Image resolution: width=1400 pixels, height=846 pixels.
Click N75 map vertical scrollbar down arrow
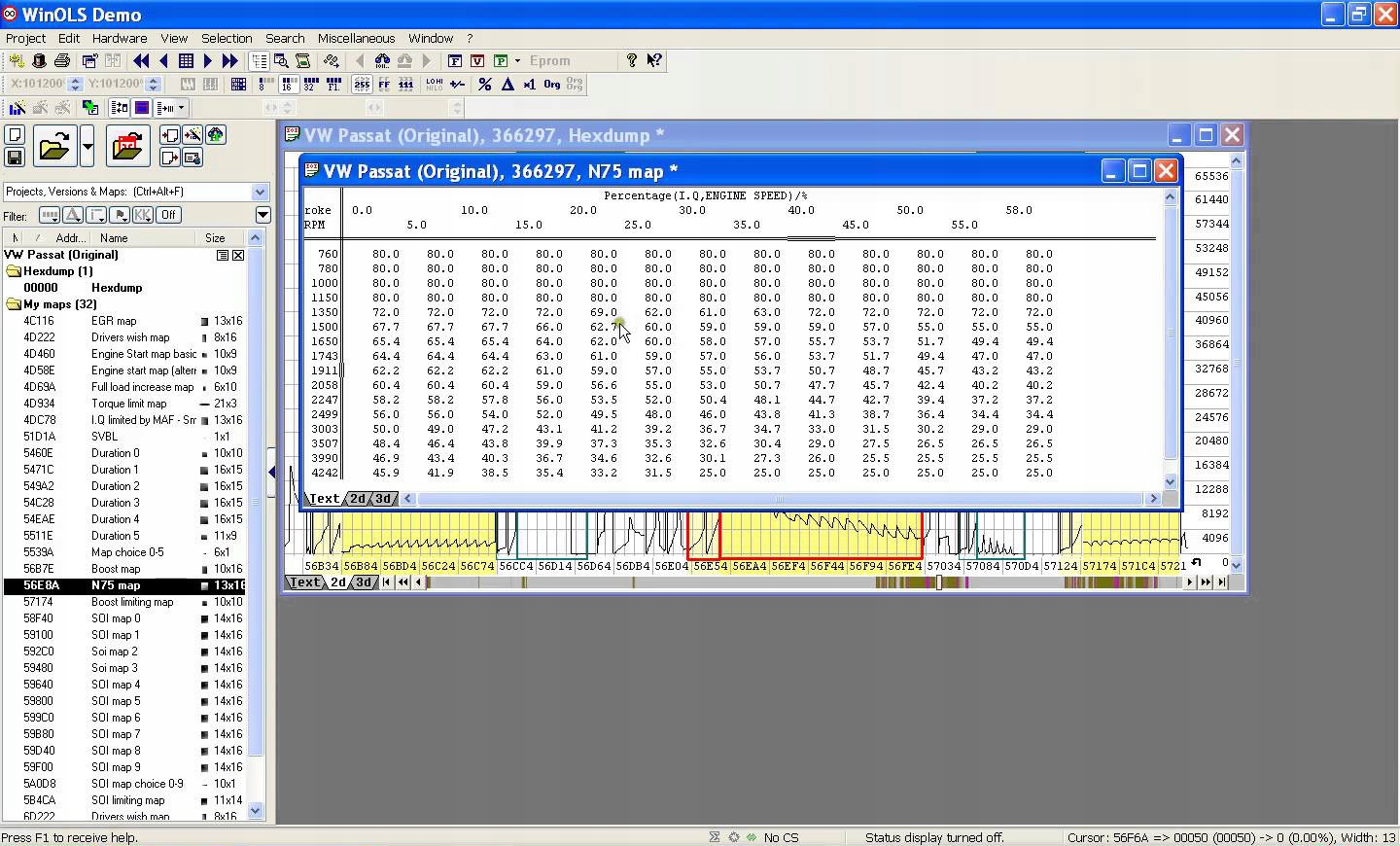pos(1170,481)
